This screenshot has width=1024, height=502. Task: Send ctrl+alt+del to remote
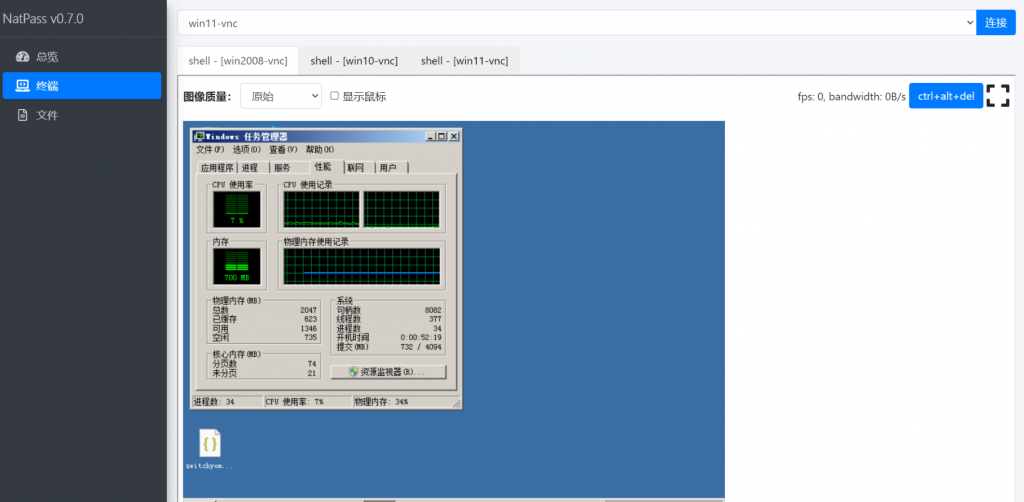point(946,96)
